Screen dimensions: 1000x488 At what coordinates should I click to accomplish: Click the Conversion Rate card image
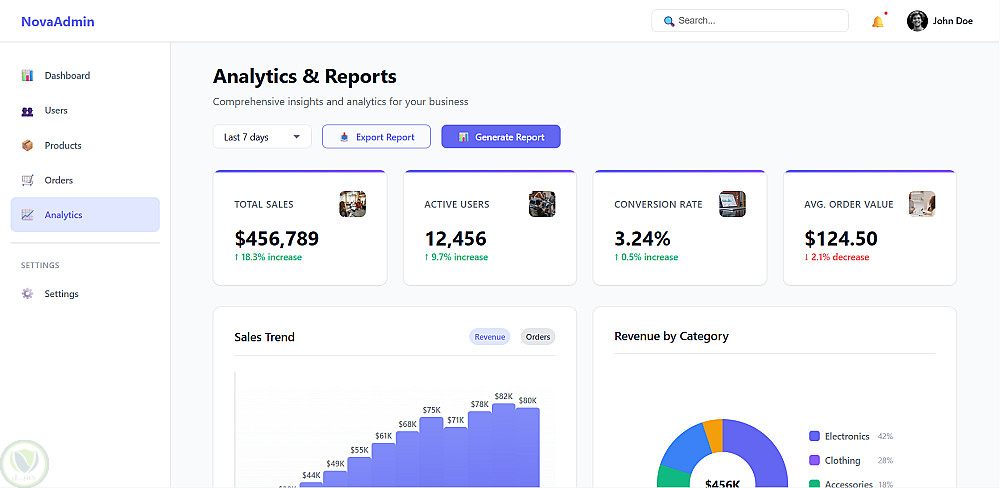pyautogui.click(x=732, y=204)
